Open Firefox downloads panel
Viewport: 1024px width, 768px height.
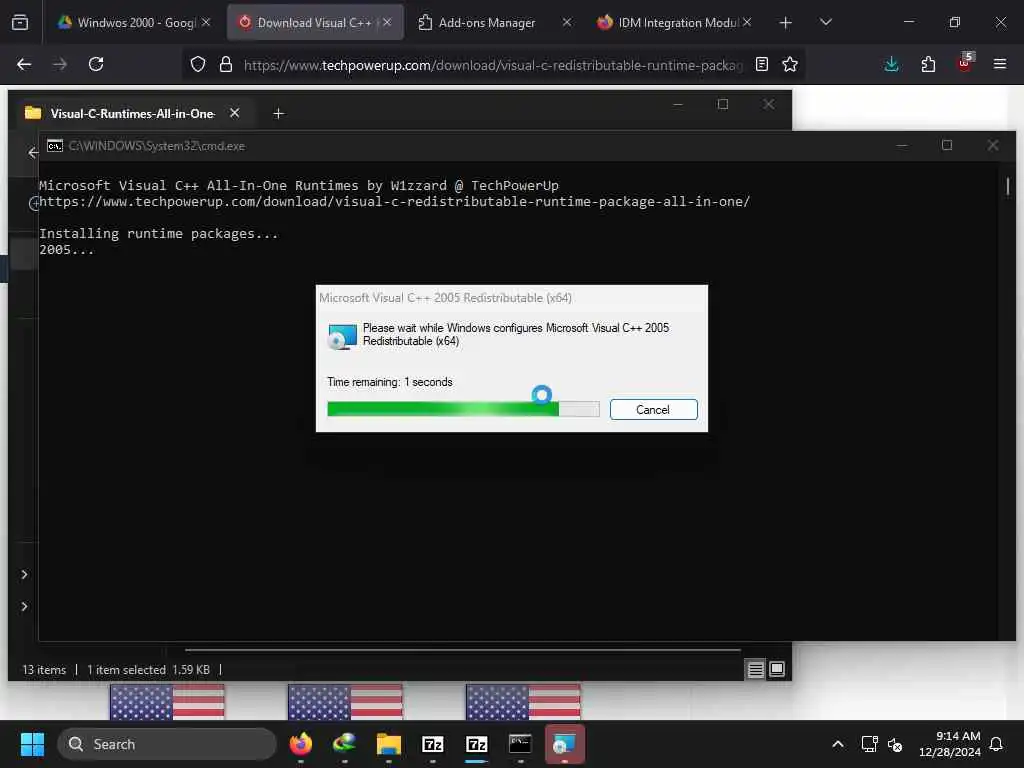point(891,64)
